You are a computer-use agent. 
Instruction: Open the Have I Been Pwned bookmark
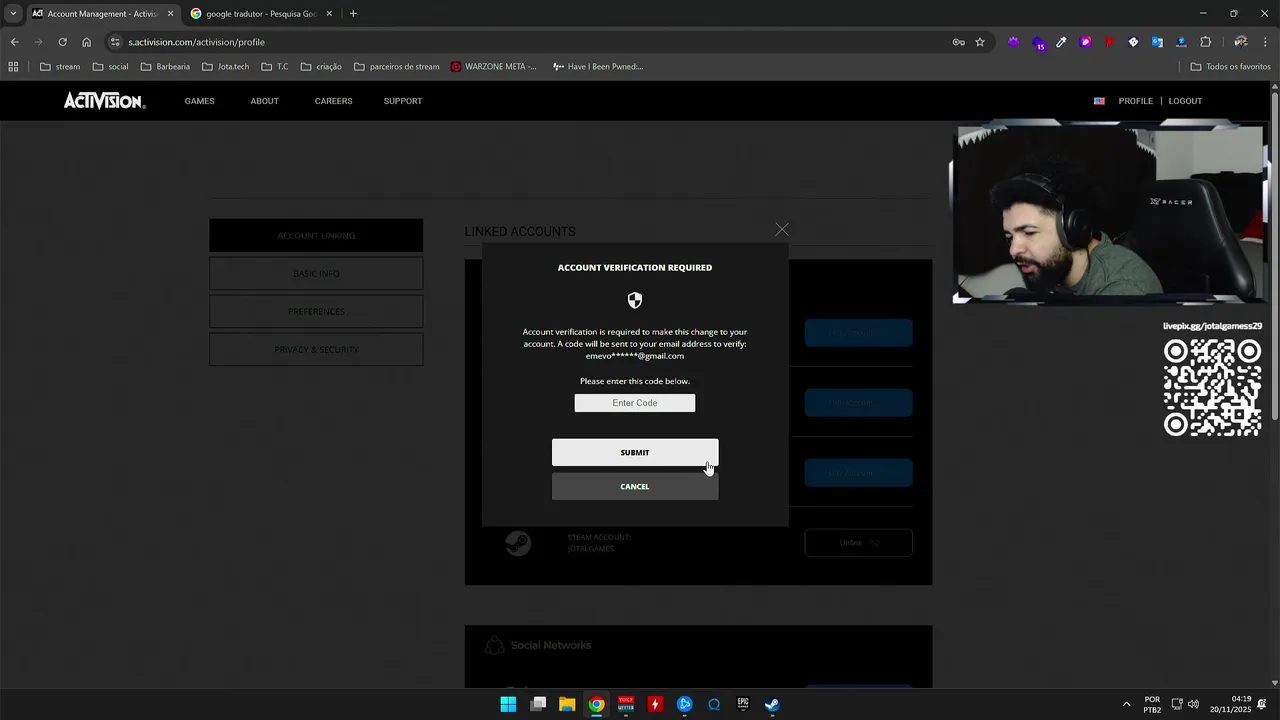point(598,67)
